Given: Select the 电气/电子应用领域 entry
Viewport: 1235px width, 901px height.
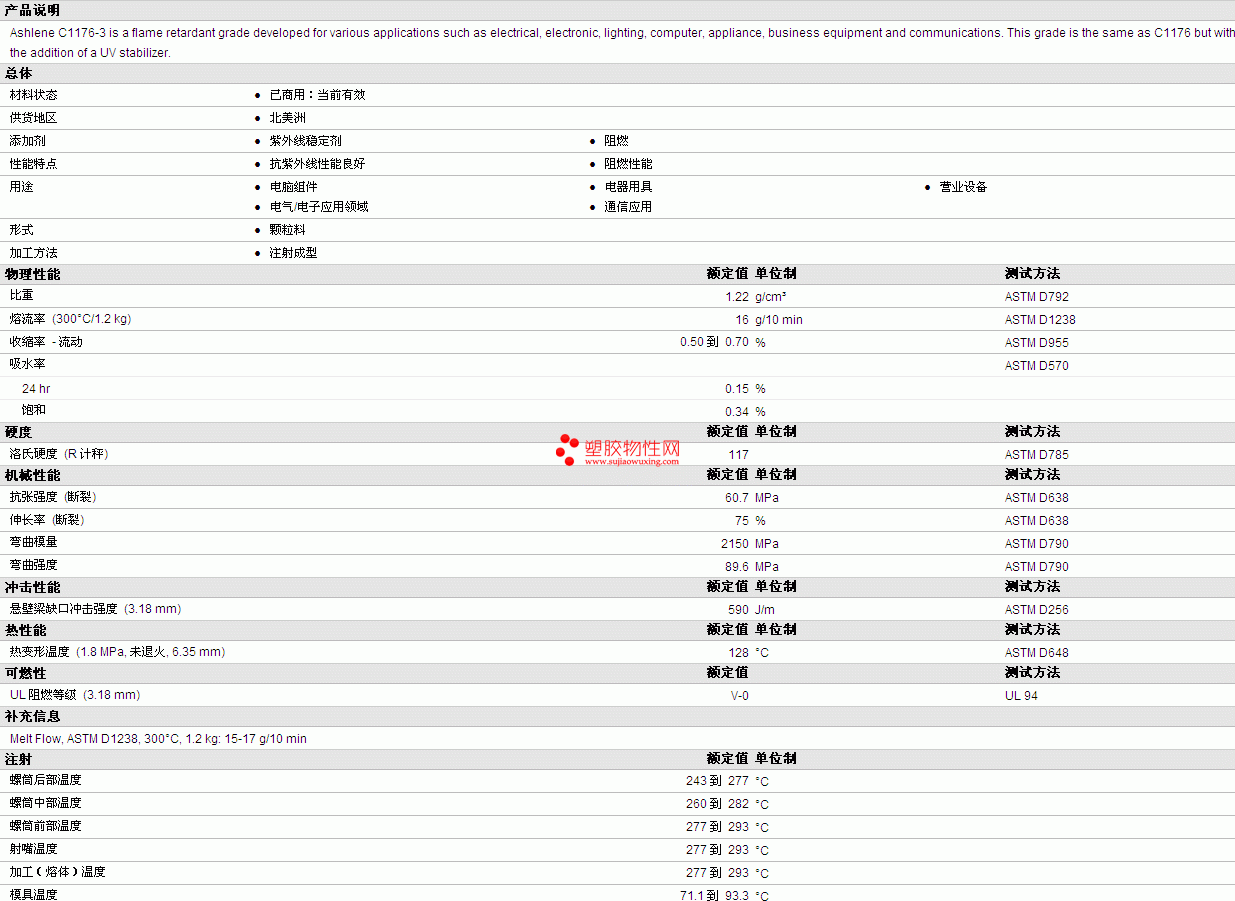Looking at the screenshot, I should point(319,207).
